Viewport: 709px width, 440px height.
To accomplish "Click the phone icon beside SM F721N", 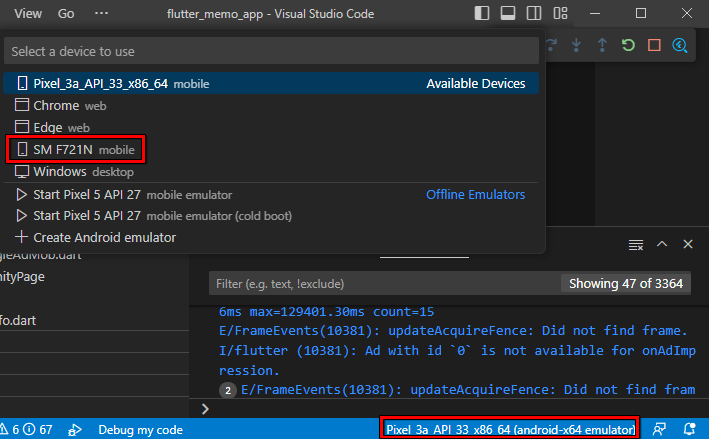I will 22,150.
